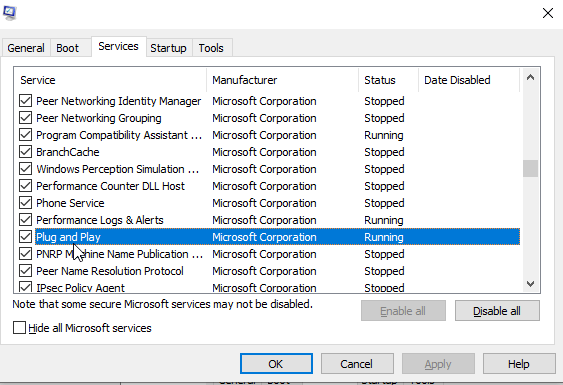Click the scroll down arrow
The width and height of the screenshot is (563, 385).
(530, 284)
